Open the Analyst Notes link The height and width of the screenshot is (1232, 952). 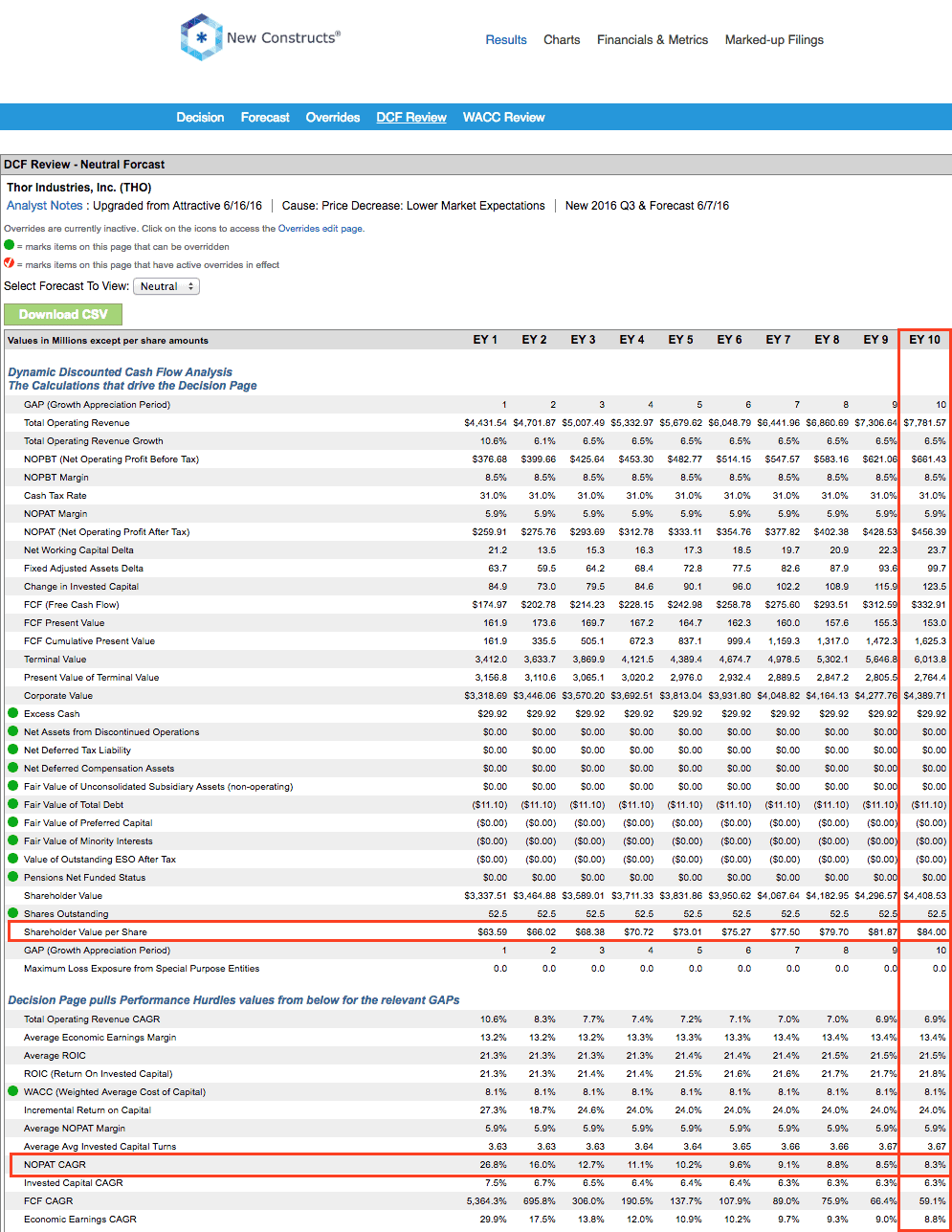click(45, 205)
